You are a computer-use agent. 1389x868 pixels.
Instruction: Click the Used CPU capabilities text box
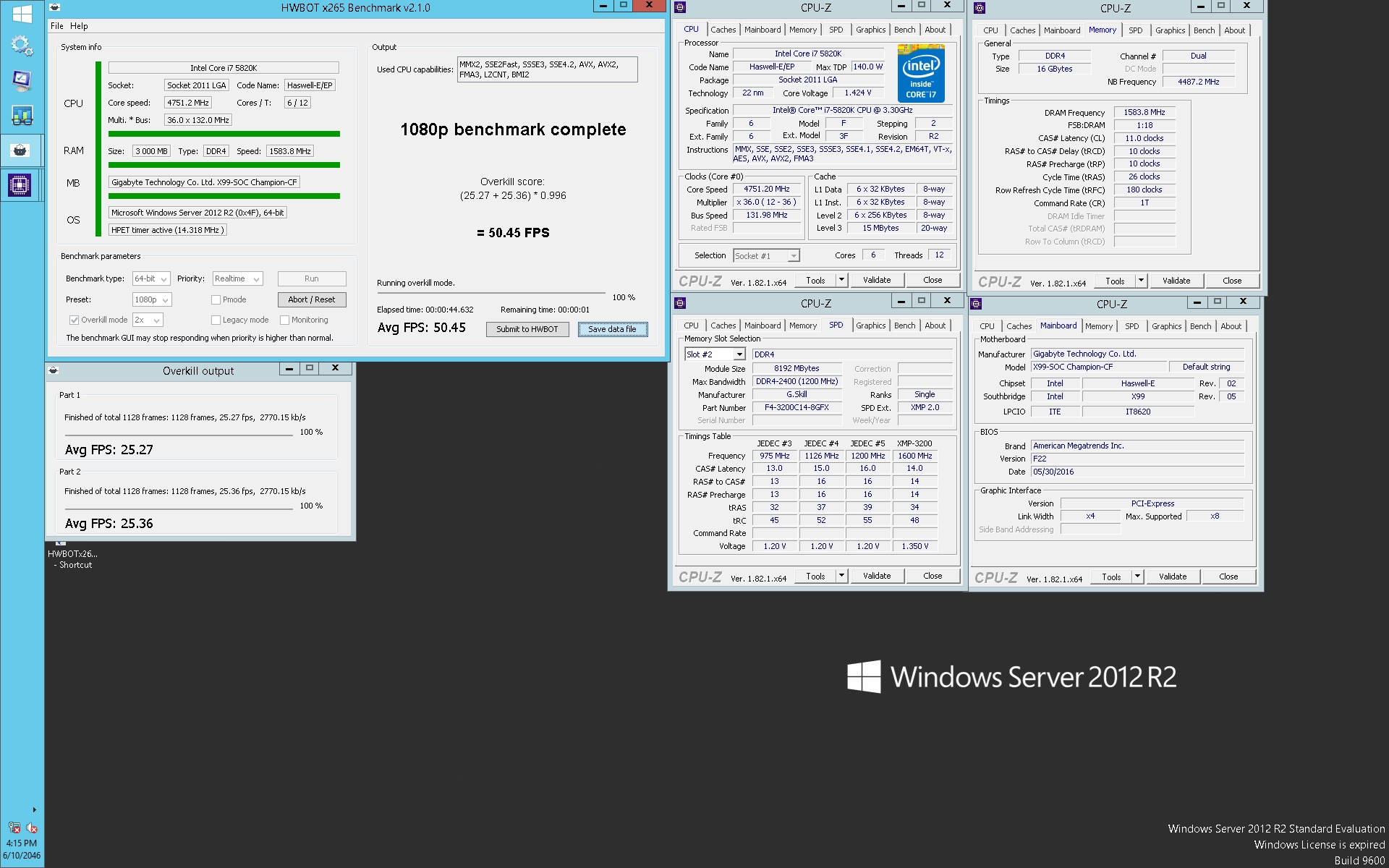tap(547, 69)
